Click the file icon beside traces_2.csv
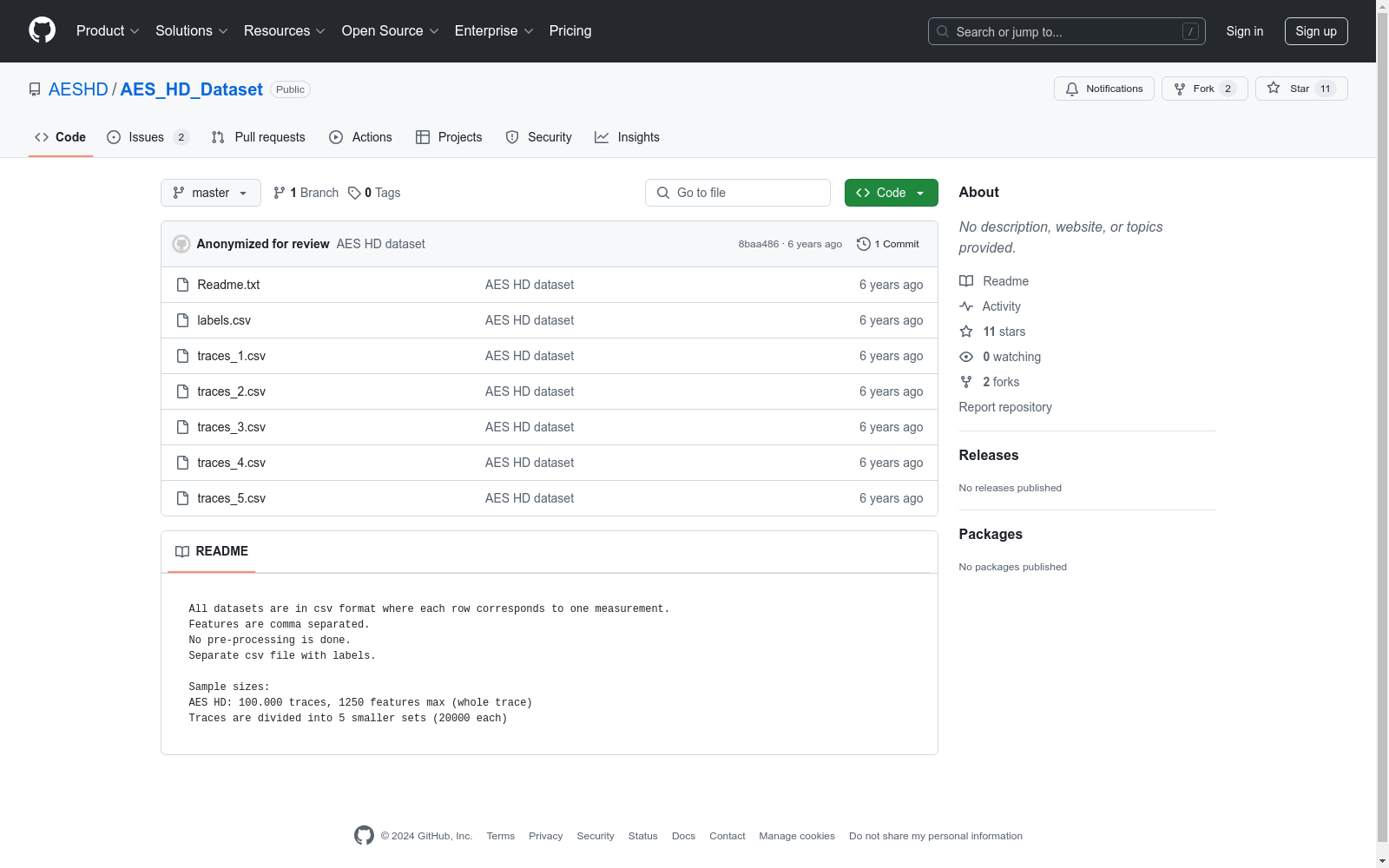This screenshot has width=1389, height=868. click(182, 391)
